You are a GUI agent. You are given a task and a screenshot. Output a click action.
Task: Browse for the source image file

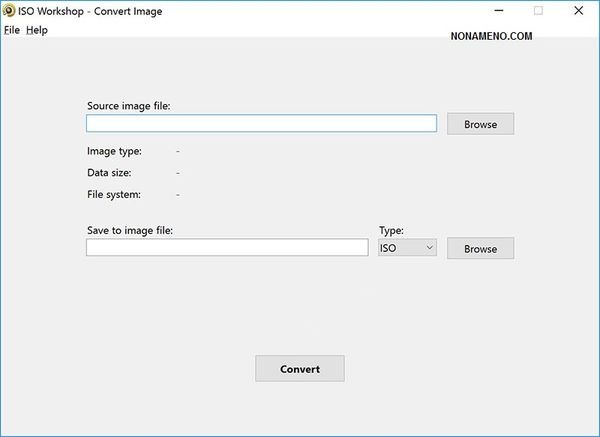pos(480,124)
